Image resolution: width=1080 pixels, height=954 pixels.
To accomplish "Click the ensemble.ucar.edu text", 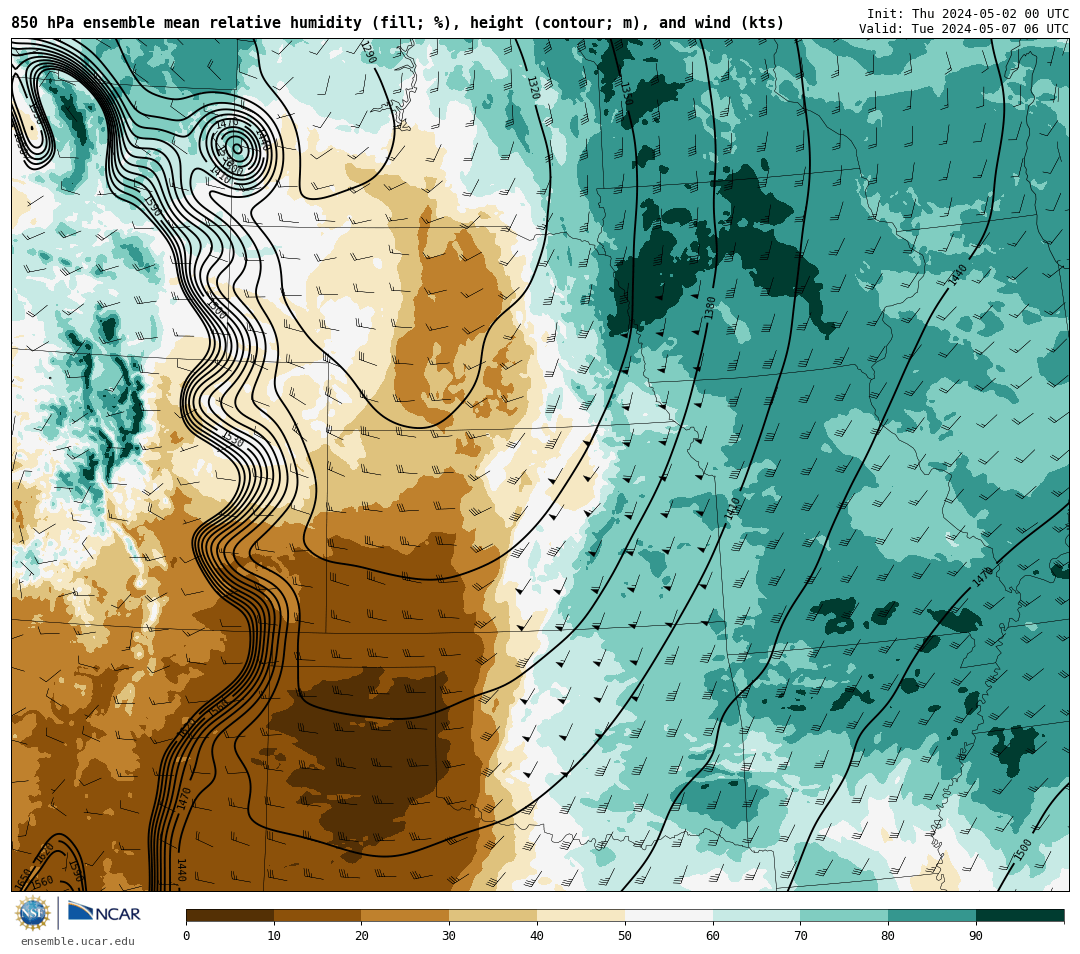I will (78, 941).
